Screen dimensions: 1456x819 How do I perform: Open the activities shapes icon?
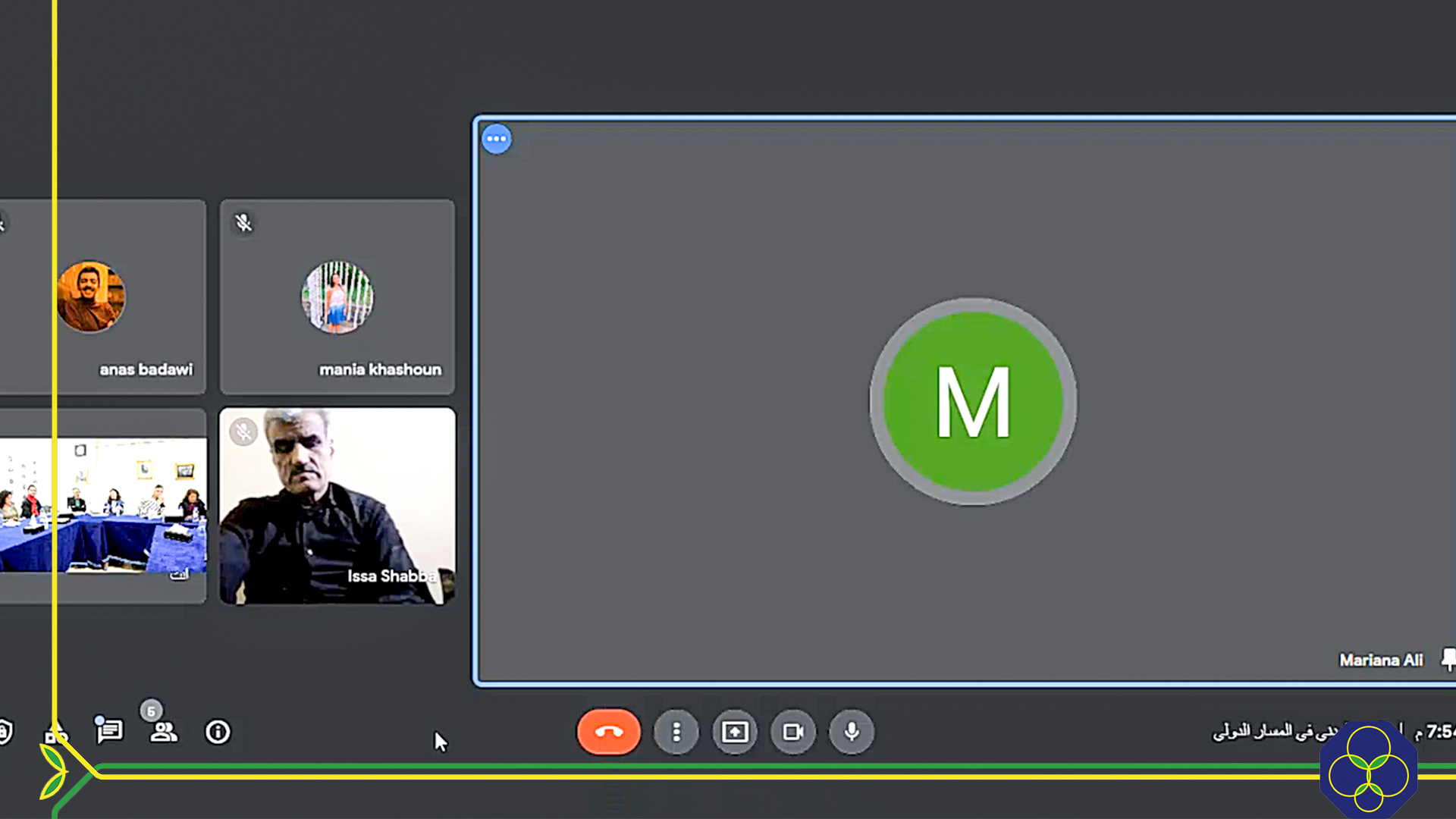(56, 733)
